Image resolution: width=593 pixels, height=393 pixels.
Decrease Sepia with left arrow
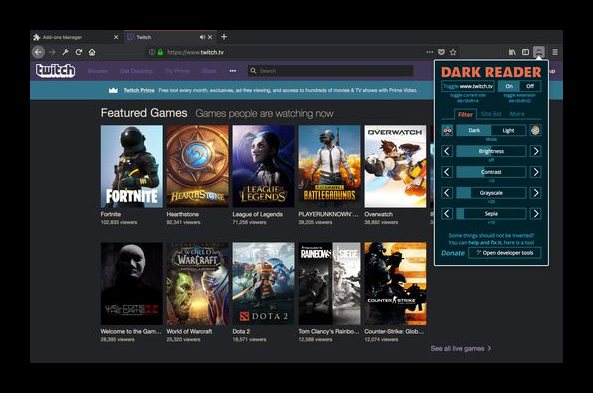pos(447,214)
